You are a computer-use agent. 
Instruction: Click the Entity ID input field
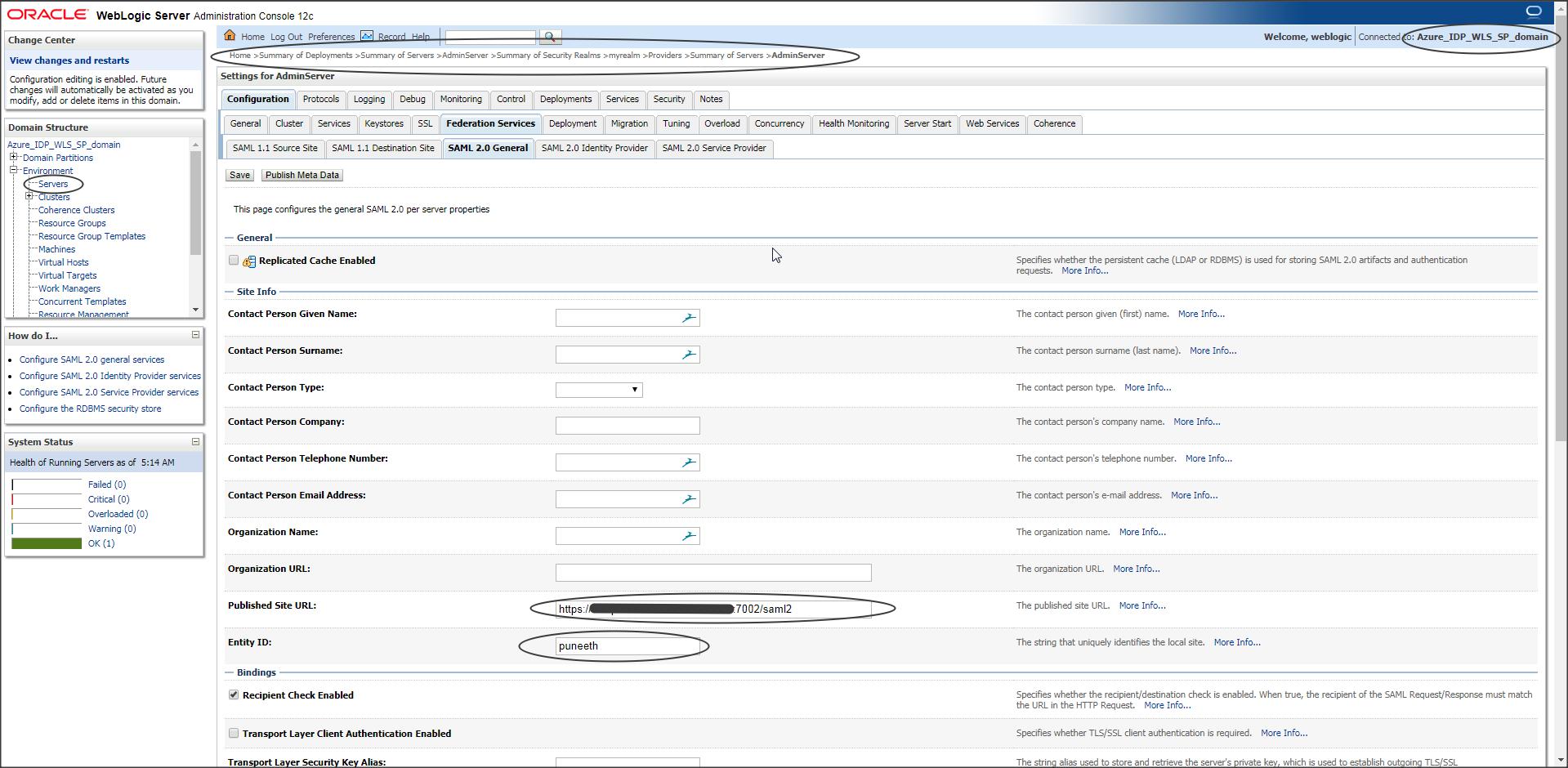tap(627, 645)
